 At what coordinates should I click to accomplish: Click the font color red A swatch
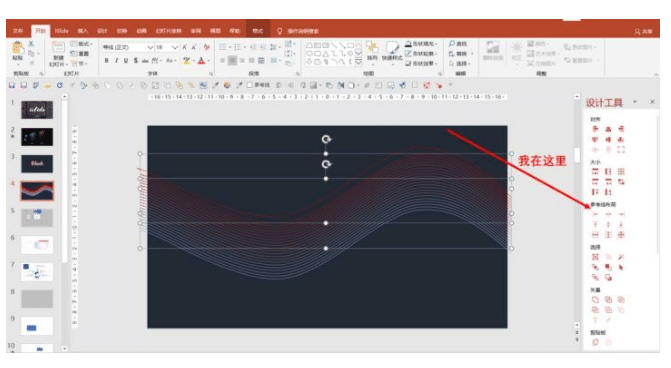coord(201,61)
